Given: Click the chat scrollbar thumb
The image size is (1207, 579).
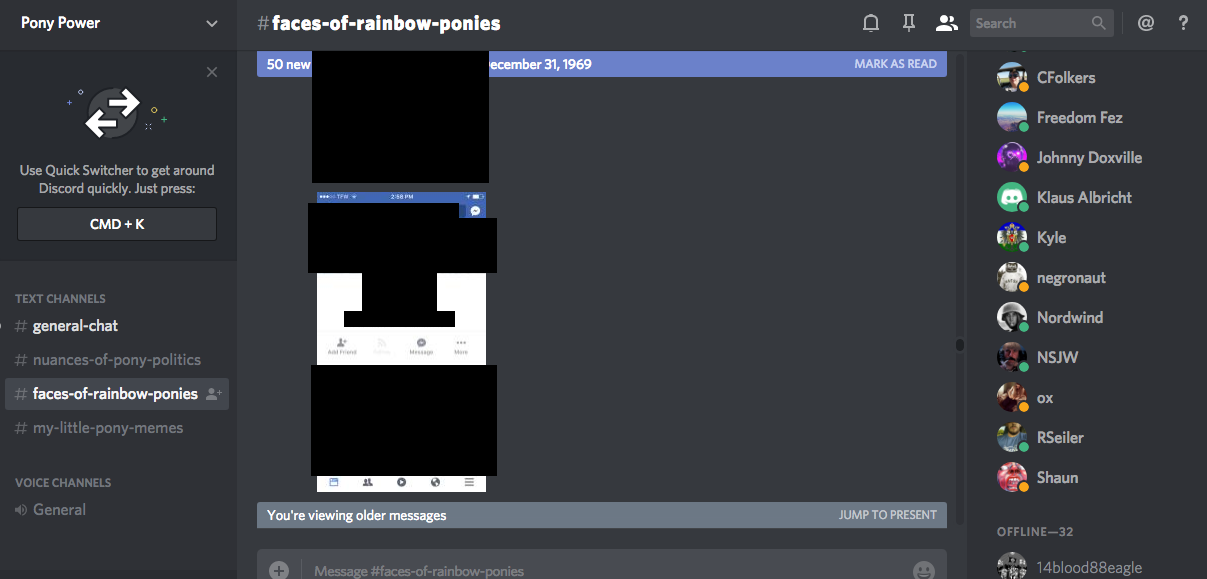Looking at the screenshot, I should coord(960,345).
